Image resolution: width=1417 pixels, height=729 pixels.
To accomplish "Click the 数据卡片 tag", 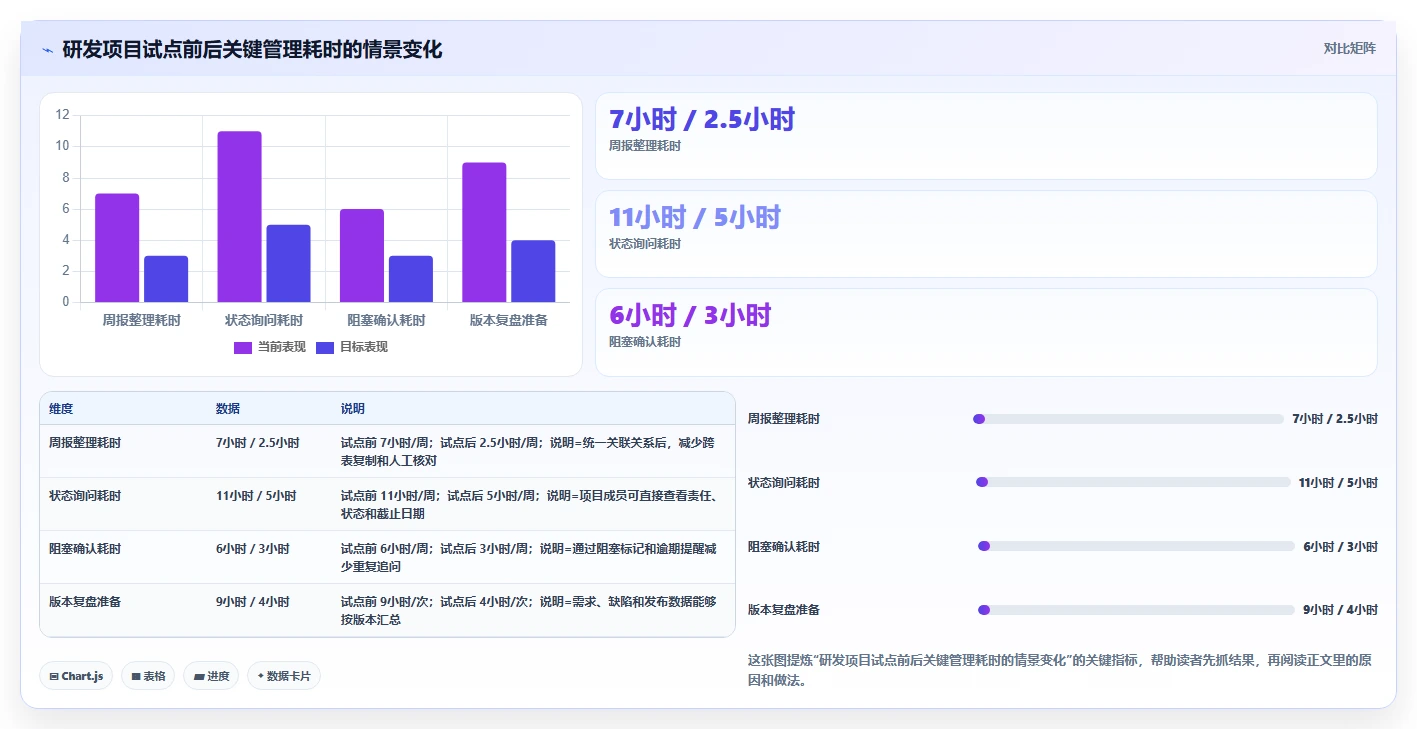I will [x=284, y=676].
